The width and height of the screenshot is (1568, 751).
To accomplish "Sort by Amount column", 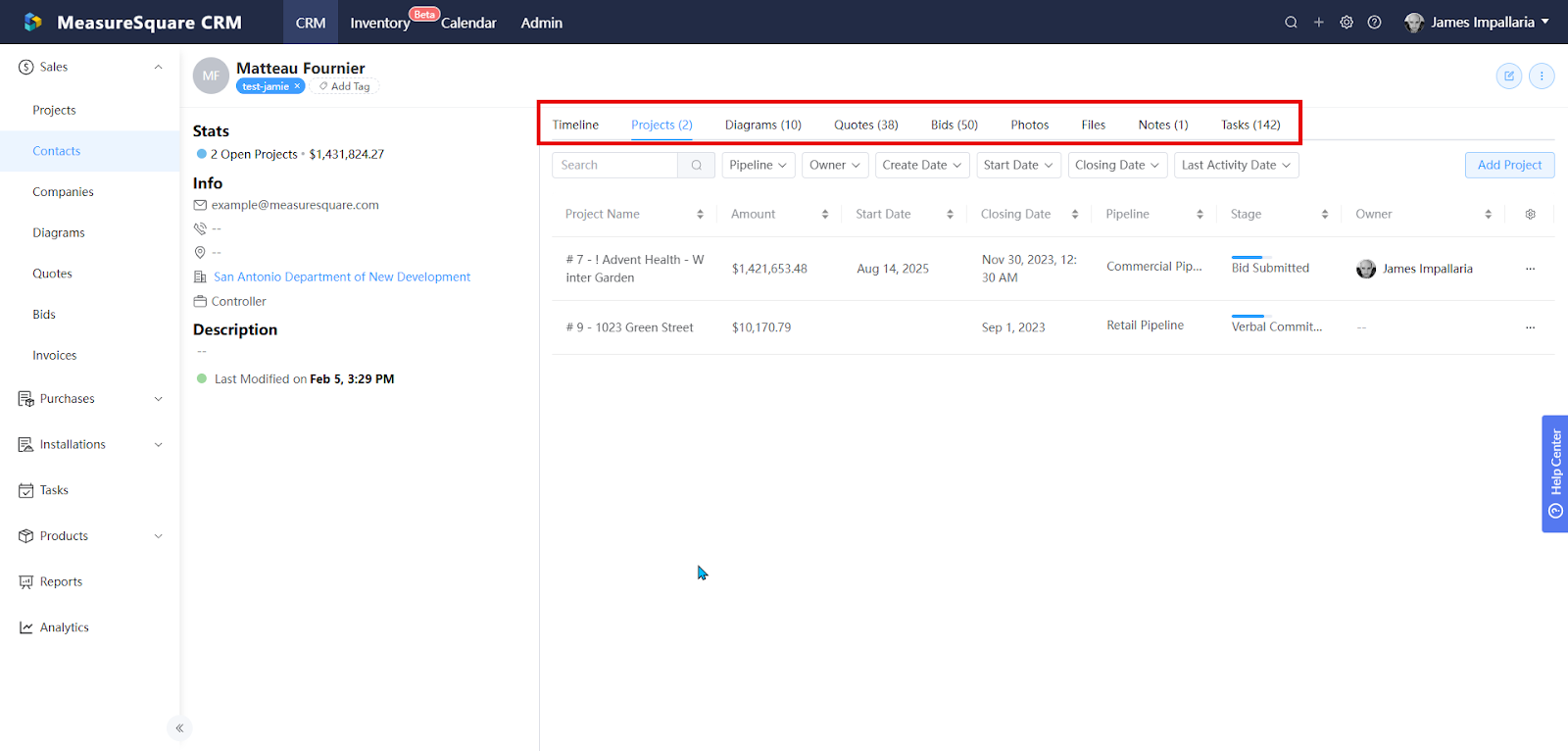I will 825,214.
